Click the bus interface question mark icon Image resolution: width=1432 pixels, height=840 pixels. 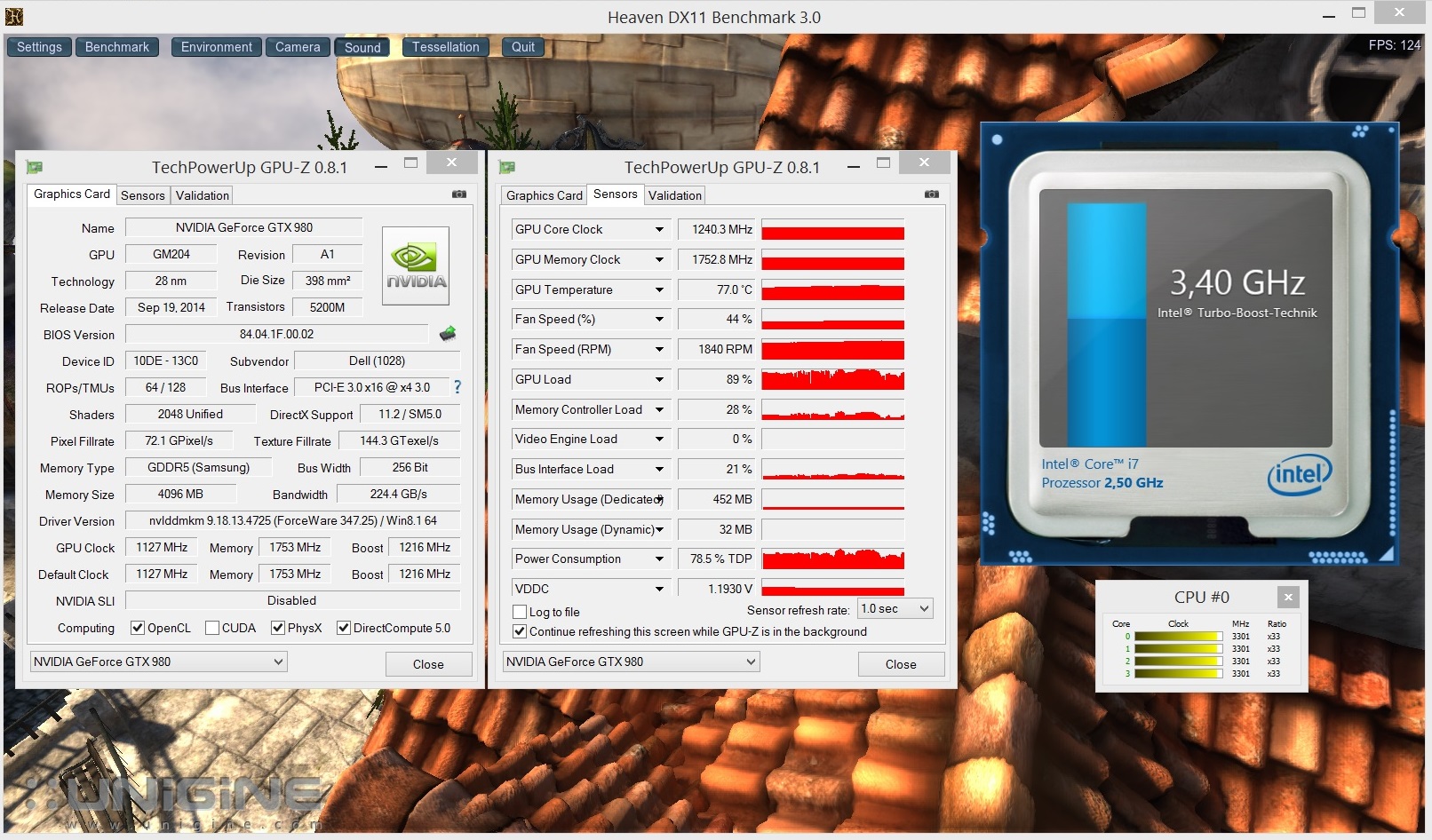[x=457, y=387]
